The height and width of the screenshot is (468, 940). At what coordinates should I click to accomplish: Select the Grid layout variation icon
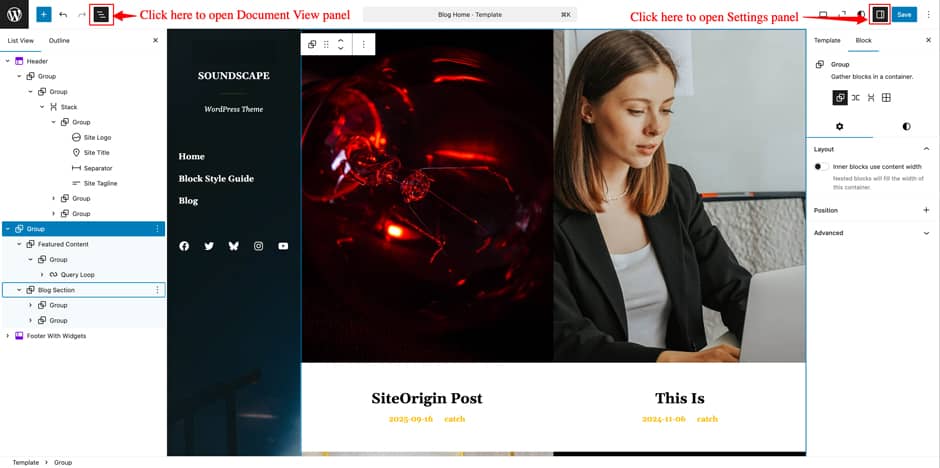pyautogui.click(x=886, y=98)
